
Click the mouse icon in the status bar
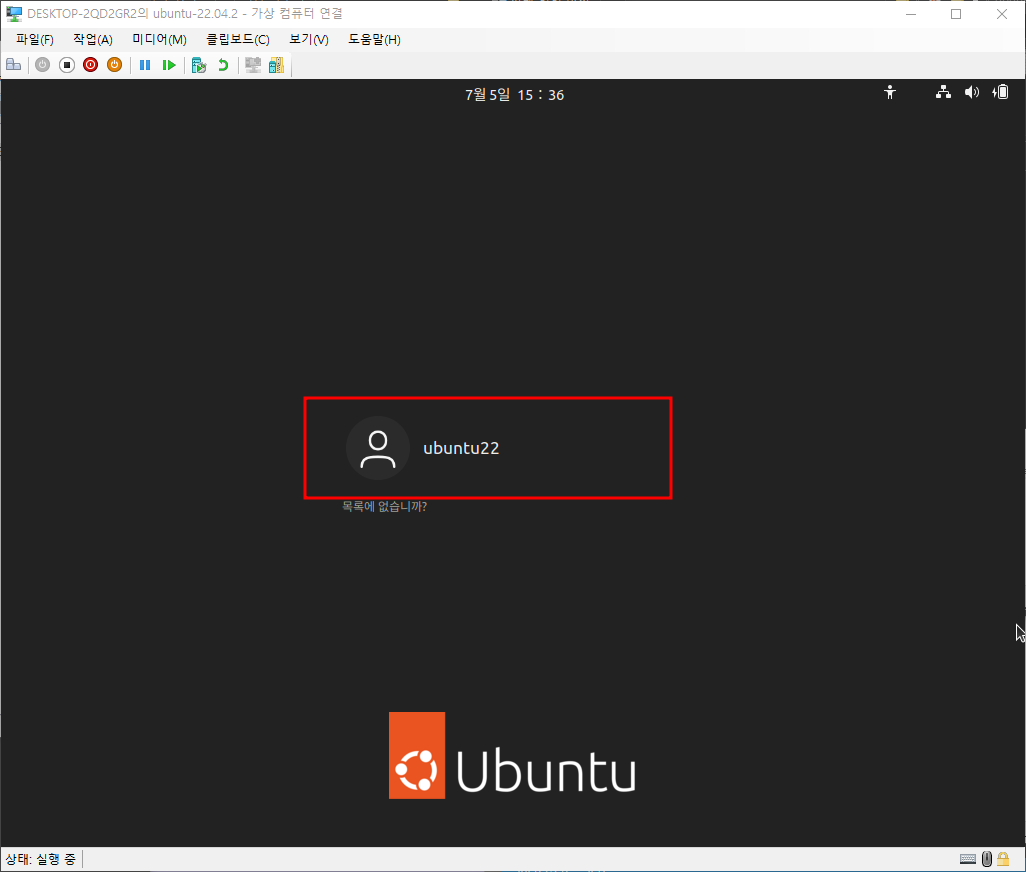coord(987,859)
